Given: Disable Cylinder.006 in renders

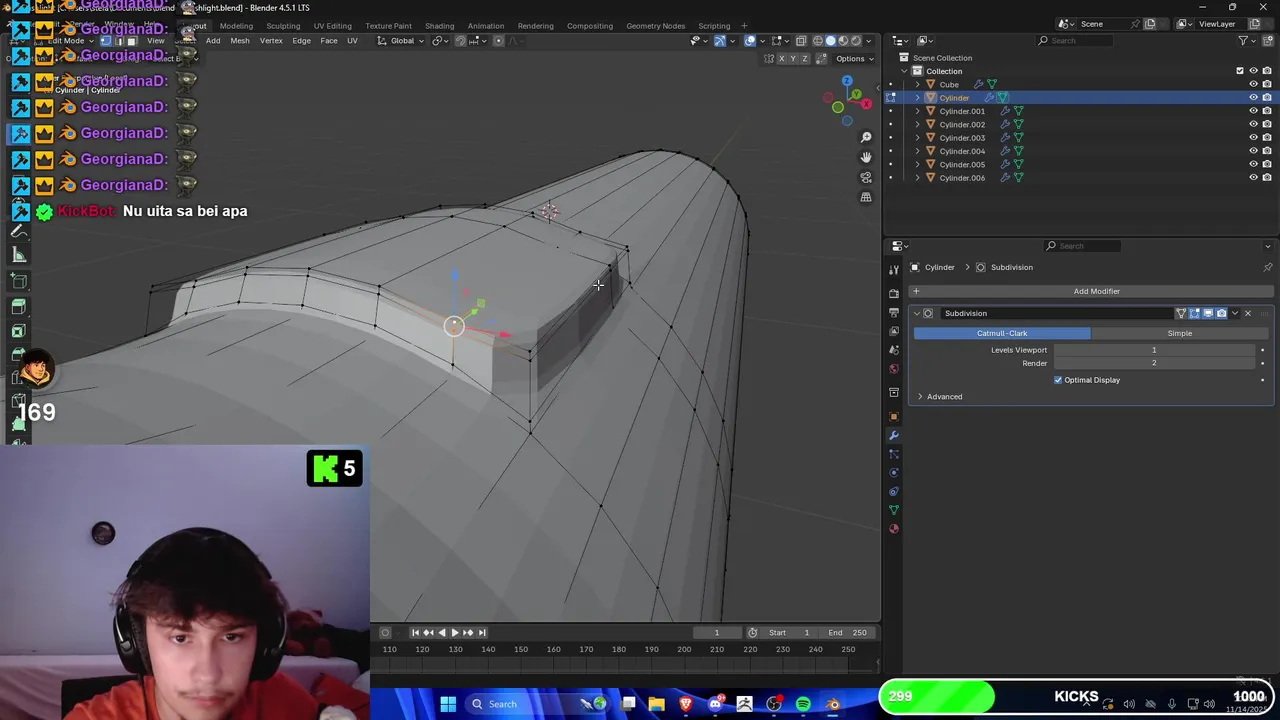Looking at the screenshot, I should pyautogui.click(x=1267, y=178).
